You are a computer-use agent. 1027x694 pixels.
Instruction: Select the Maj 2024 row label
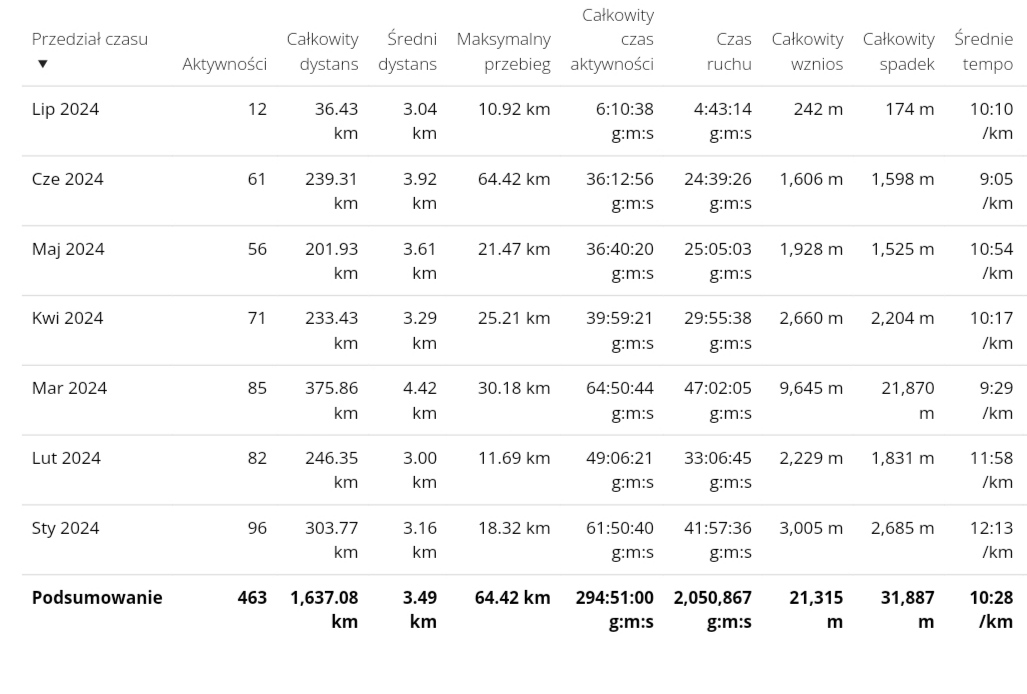pos(68,249)
